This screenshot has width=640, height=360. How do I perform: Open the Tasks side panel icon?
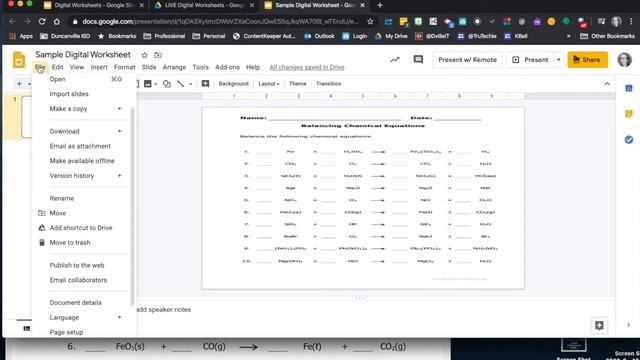click(x=629, y=140)
